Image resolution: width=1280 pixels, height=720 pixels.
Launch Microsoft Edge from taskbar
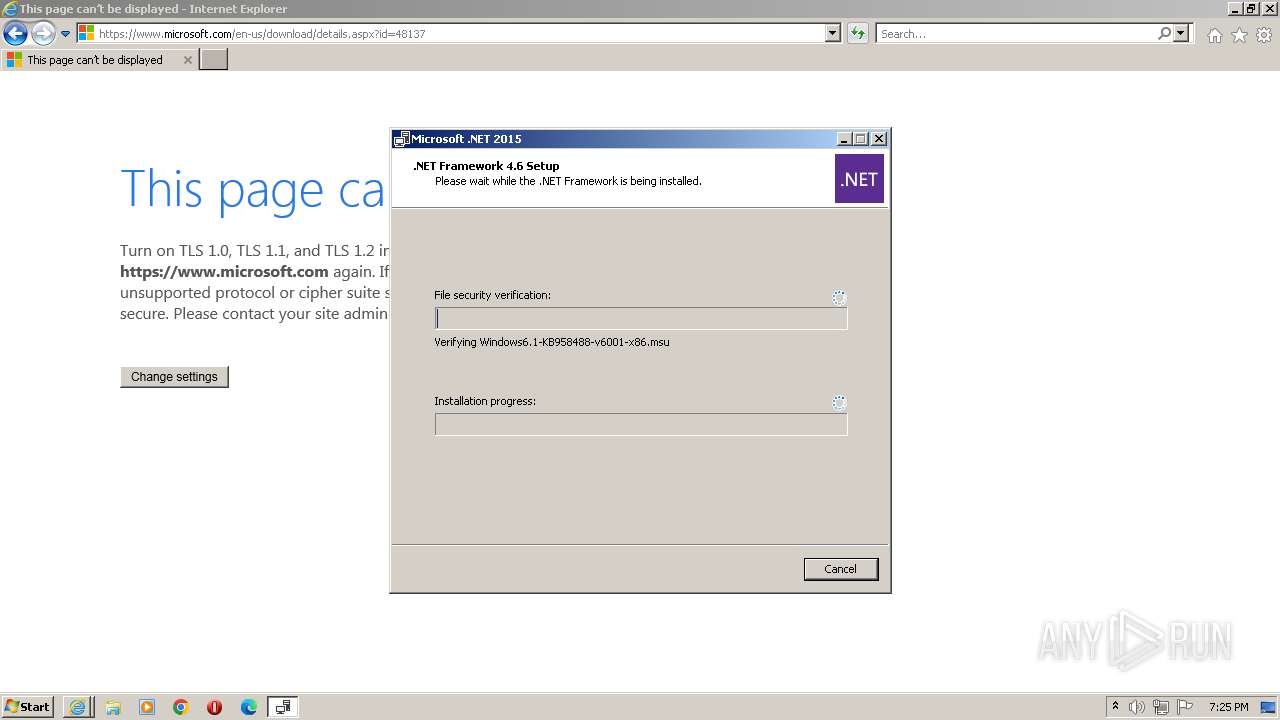click(249, 707)
